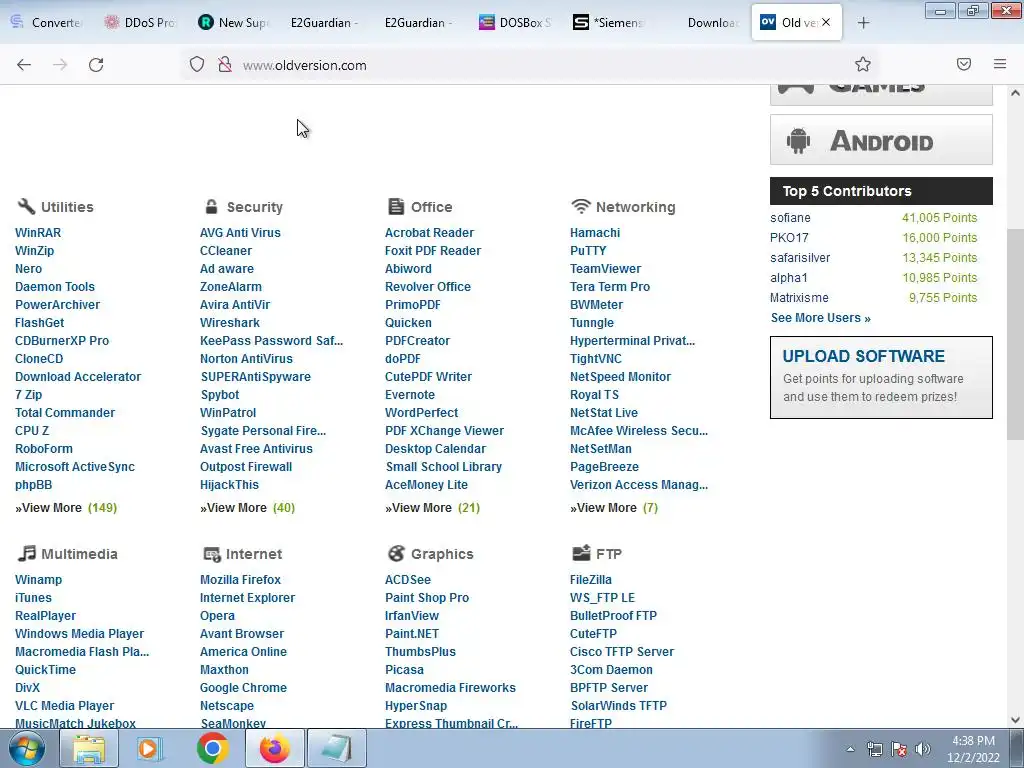The height and width of the screenshot is (768, 1024).
Task: Open the WinRAR link
Action: click(x=38, y=232)
